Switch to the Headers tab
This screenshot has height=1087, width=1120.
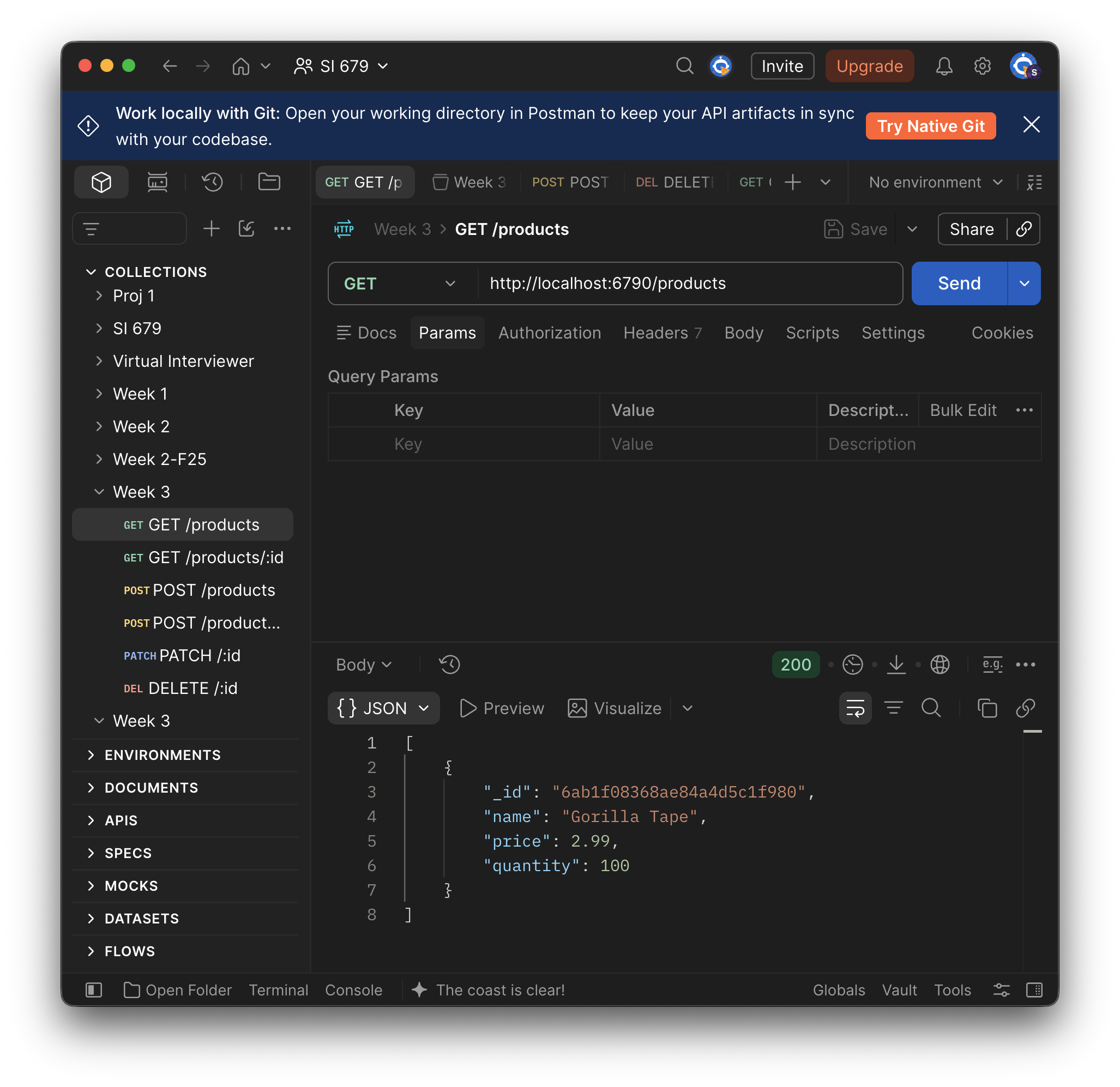point(662,333)
